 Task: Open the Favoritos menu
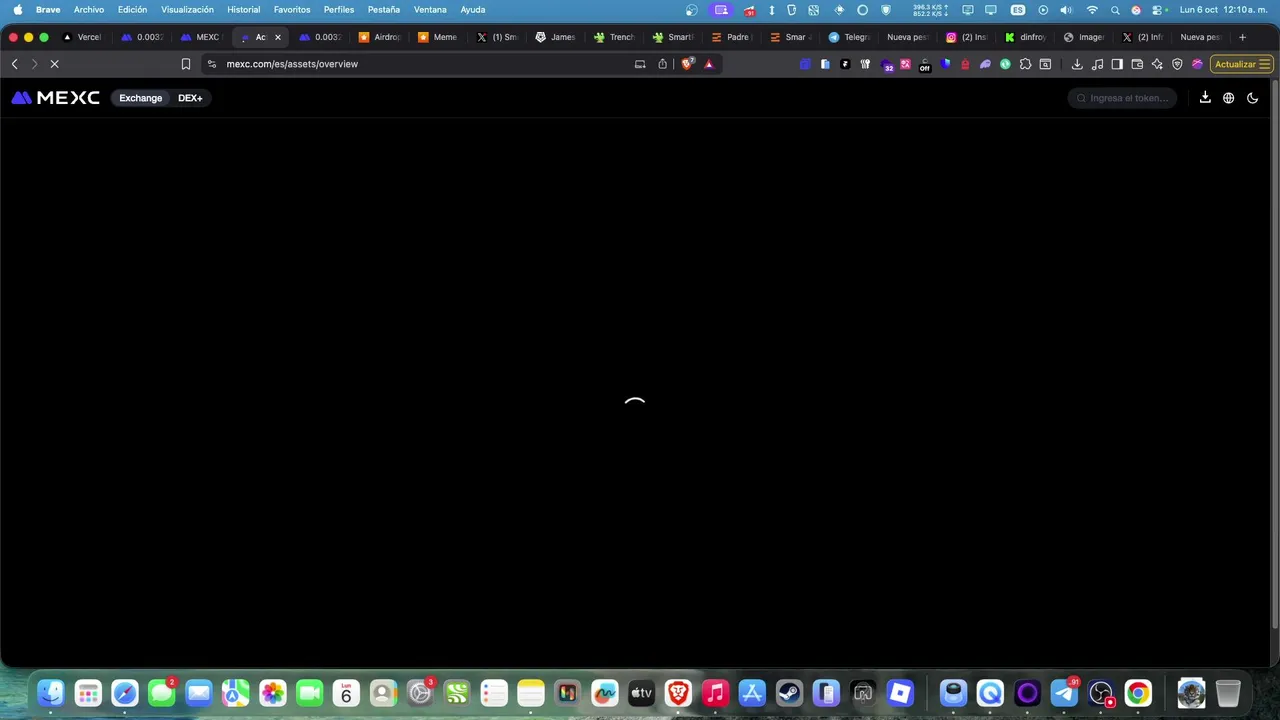click(x=292, y=10)
